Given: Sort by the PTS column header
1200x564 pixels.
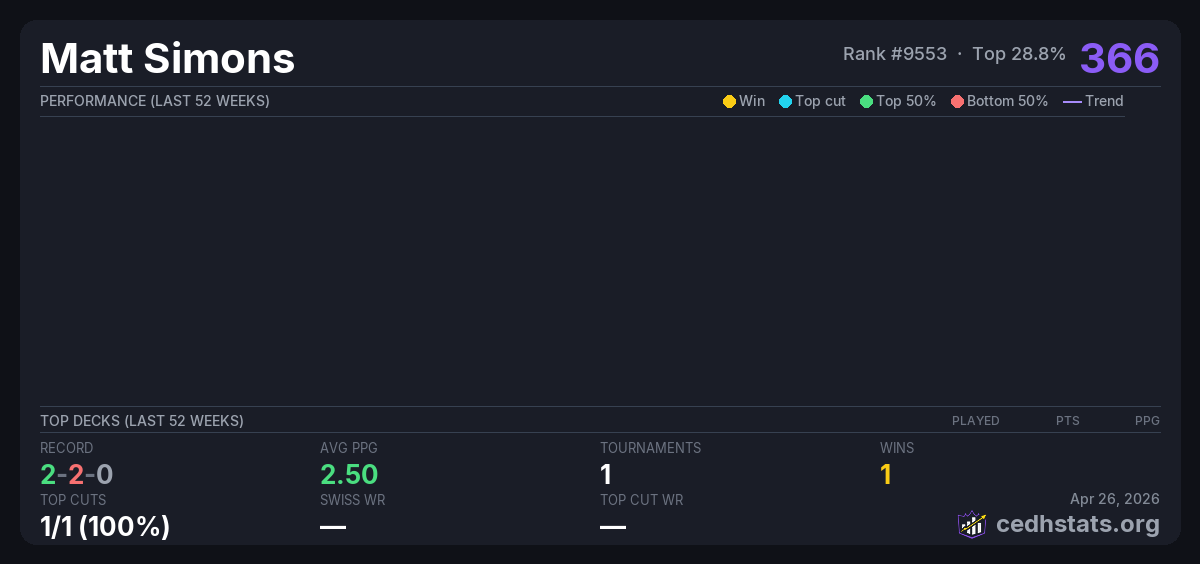Looking at the screenshot, I should pyautogui.click(x=1067, y=421).
